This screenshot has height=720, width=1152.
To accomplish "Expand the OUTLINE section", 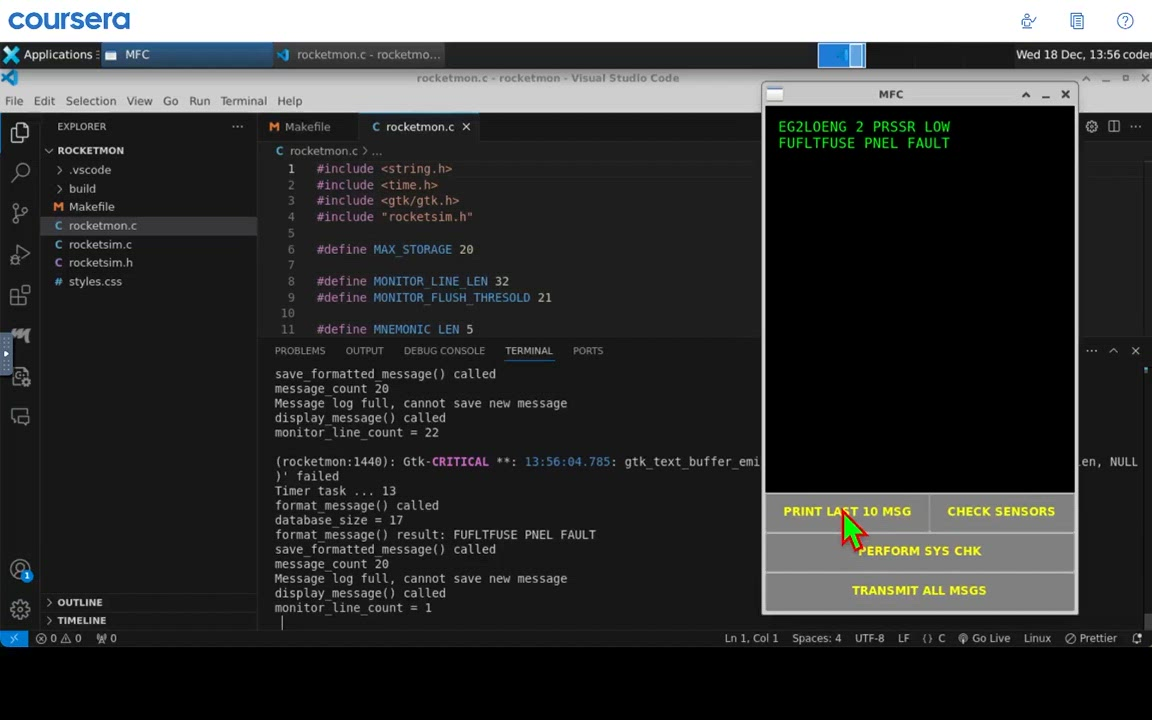I will 79,602.
